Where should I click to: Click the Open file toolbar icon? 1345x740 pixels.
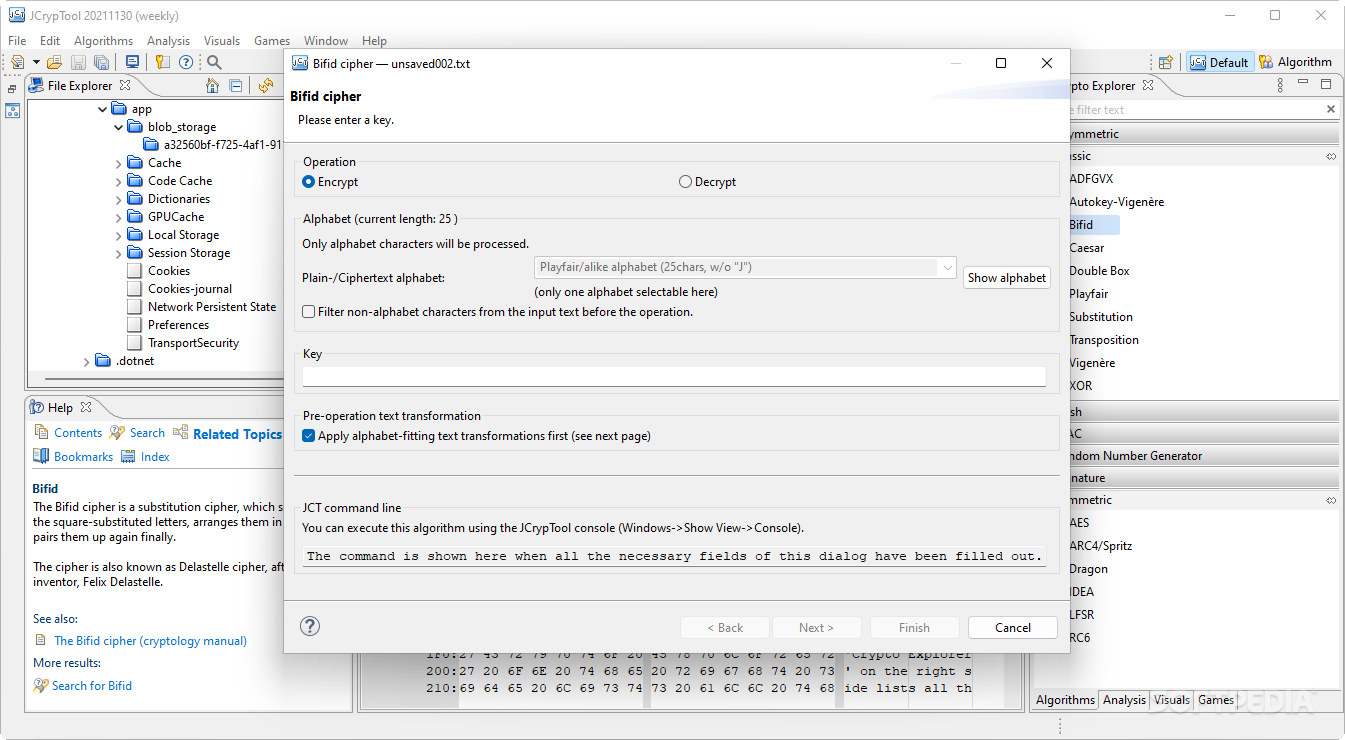click(54, 62)
